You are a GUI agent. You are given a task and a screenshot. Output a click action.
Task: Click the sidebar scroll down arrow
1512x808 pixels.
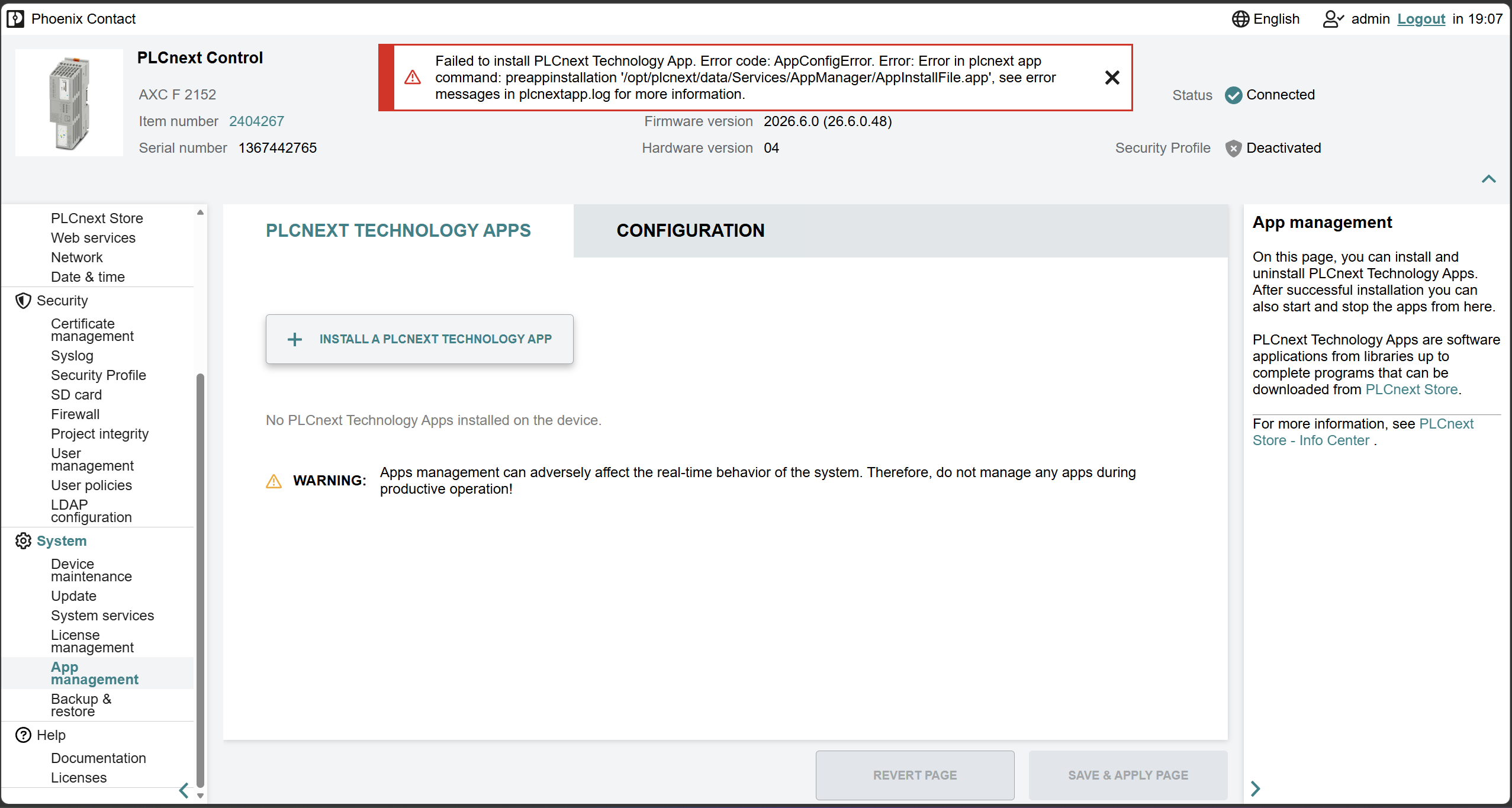click(x=200, y=796)
